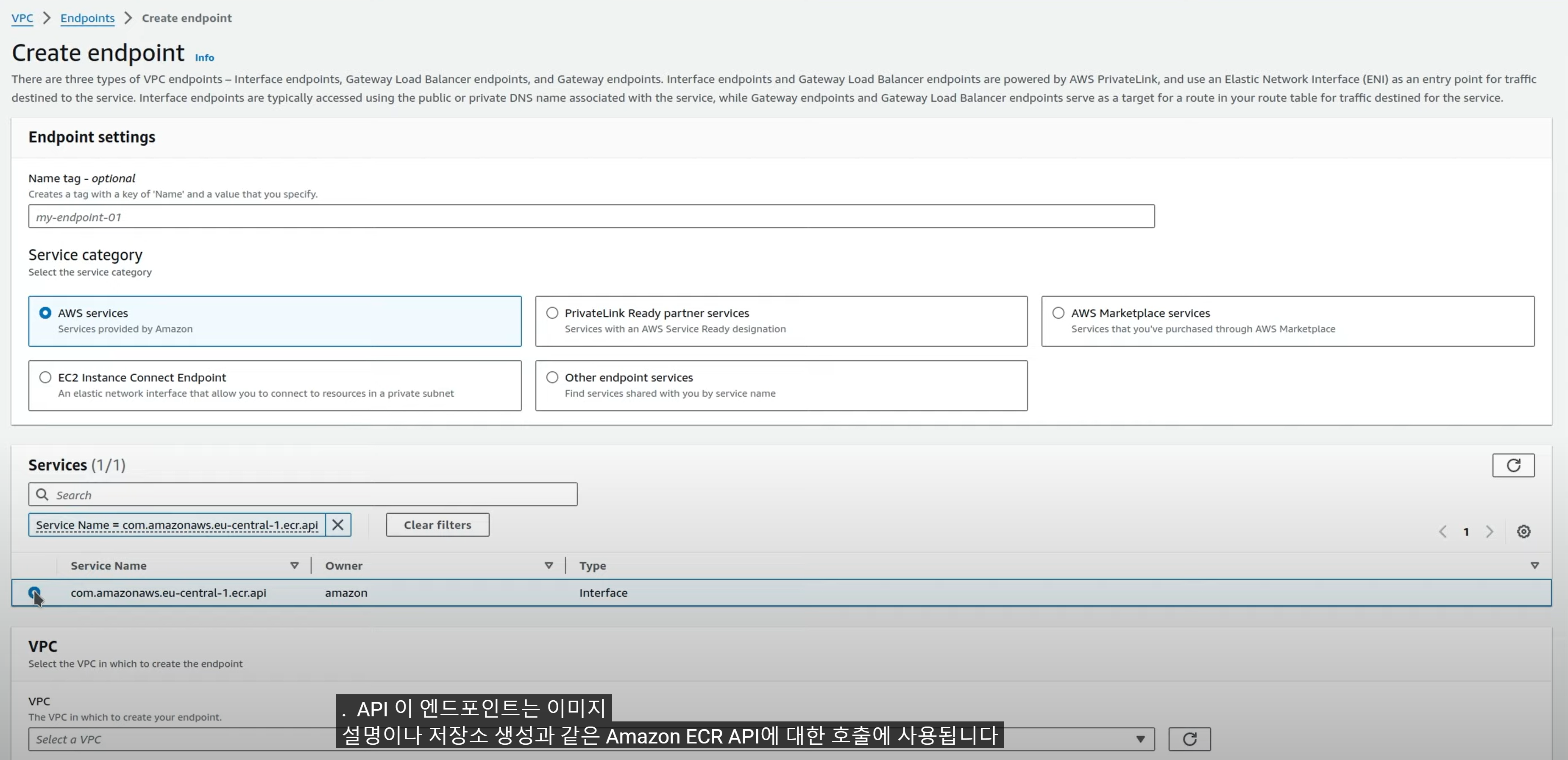The image size is (1568, 760).
Task: Choose EC2 Instance Connect Endpoint category
Action: click(x=46, y=377)
